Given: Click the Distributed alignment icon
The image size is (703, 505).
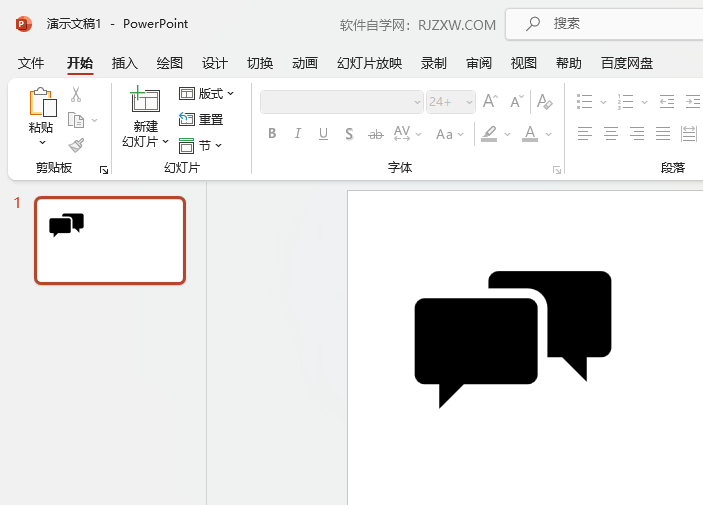Looking at the screenshot, I should pyautogui.click(x=689, y=134).
